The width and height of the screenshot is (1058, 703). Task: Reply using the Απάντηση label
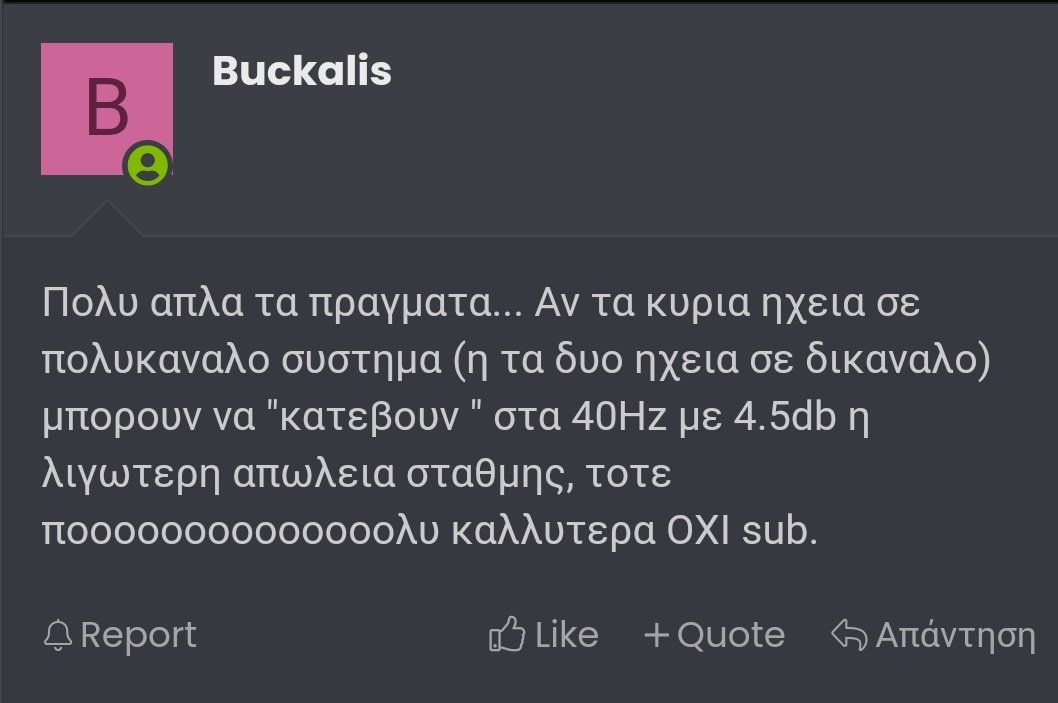[x=955, y=635]
